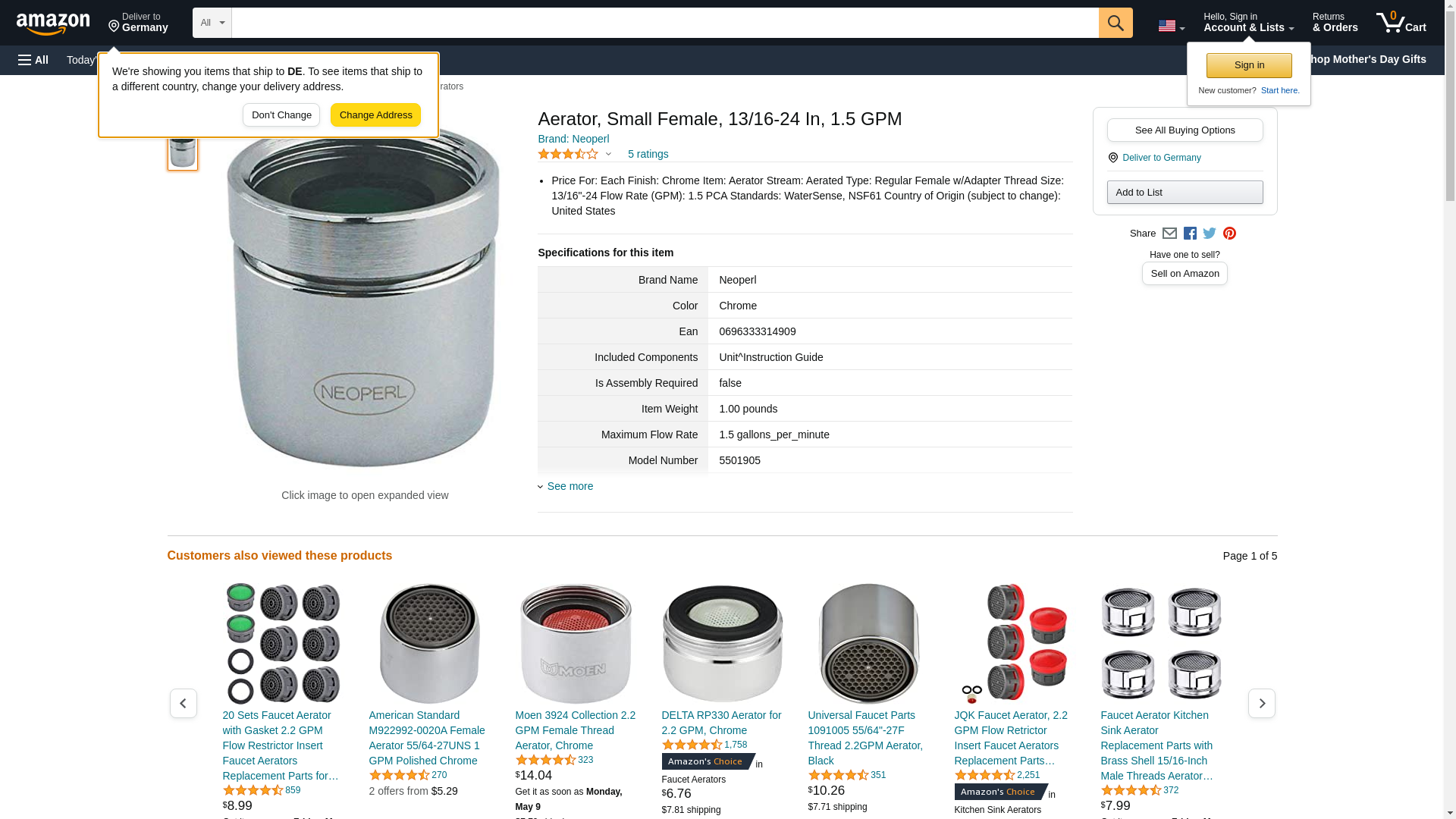Image resolution: width=1456 pixels, height=819 pixels.
Task: Click the Amazon logo
Action: point(53,24)
